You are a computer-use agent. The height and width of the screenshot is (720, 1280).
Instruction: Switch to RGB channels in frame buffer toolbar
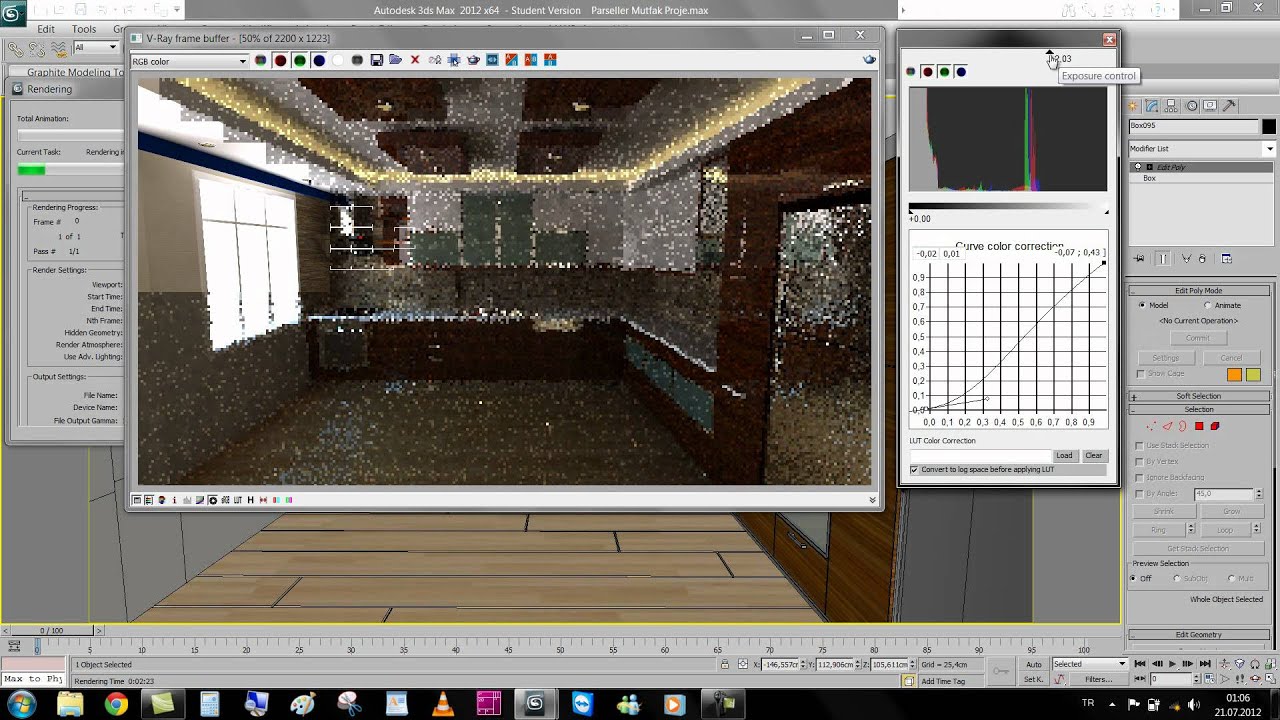[x=260, y=60]
